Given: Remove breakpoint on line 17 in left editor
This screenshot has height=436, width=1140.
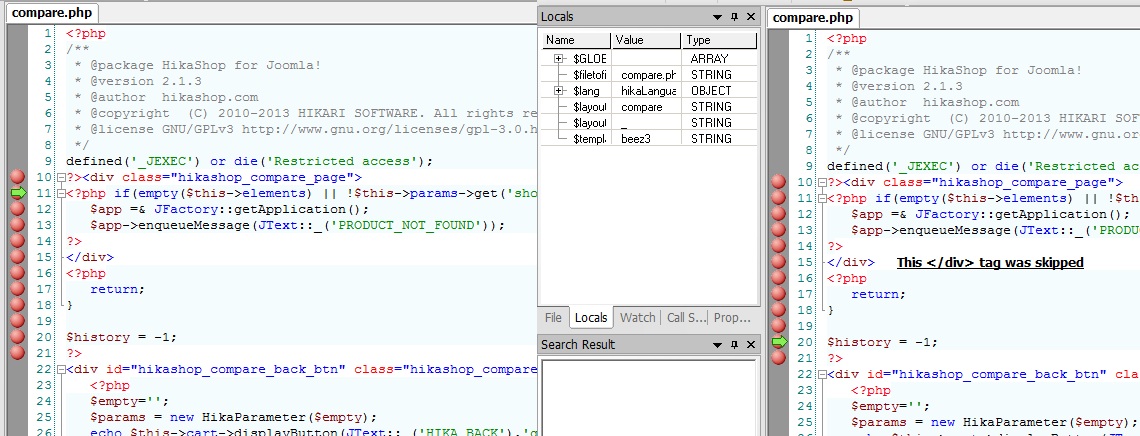Looking at the screenshot, I should (16, 289).
